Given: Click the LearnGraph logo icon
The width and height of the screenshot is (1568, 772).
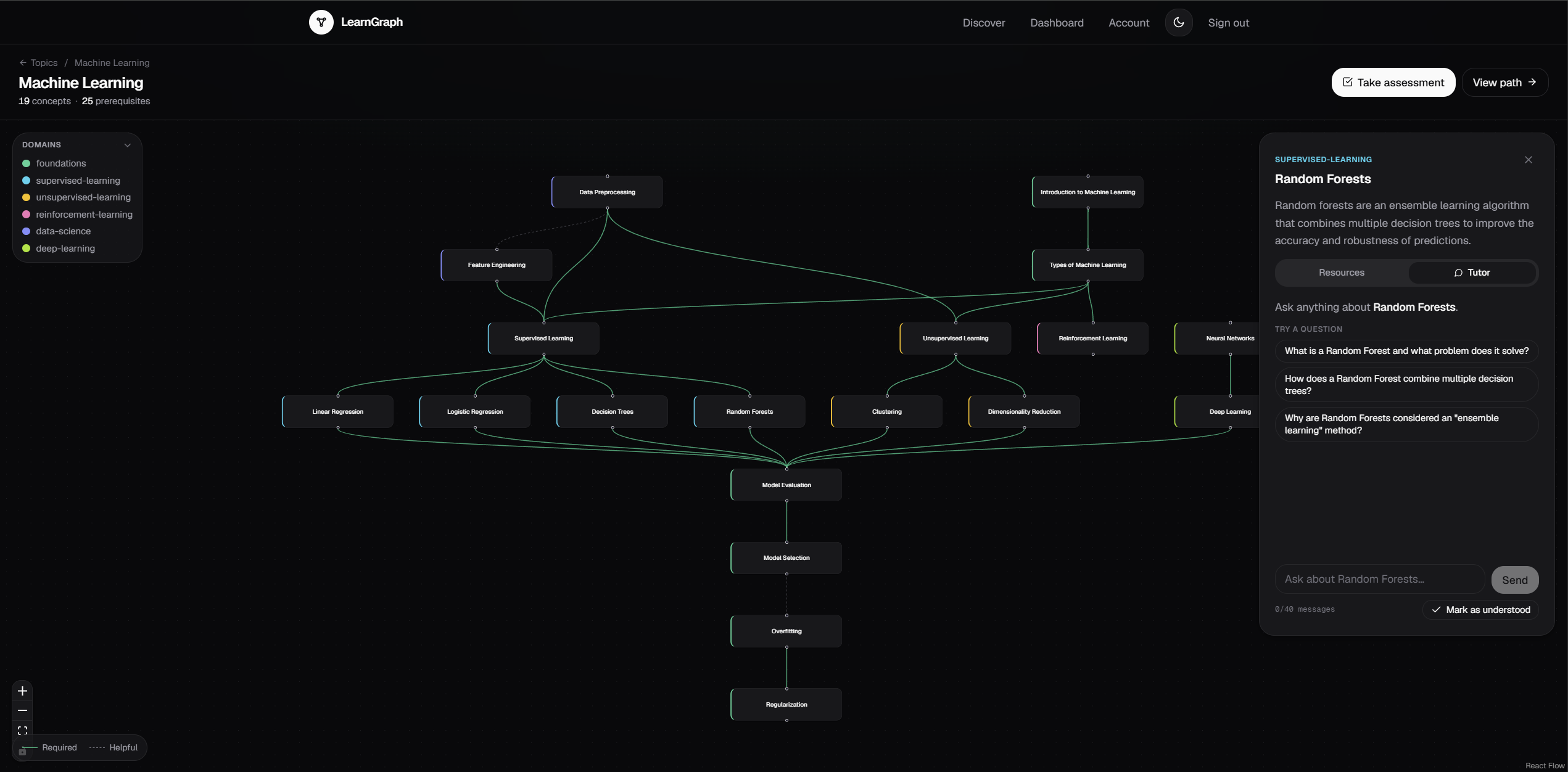Looking at the screenshot, I should (x=321, y=22).
